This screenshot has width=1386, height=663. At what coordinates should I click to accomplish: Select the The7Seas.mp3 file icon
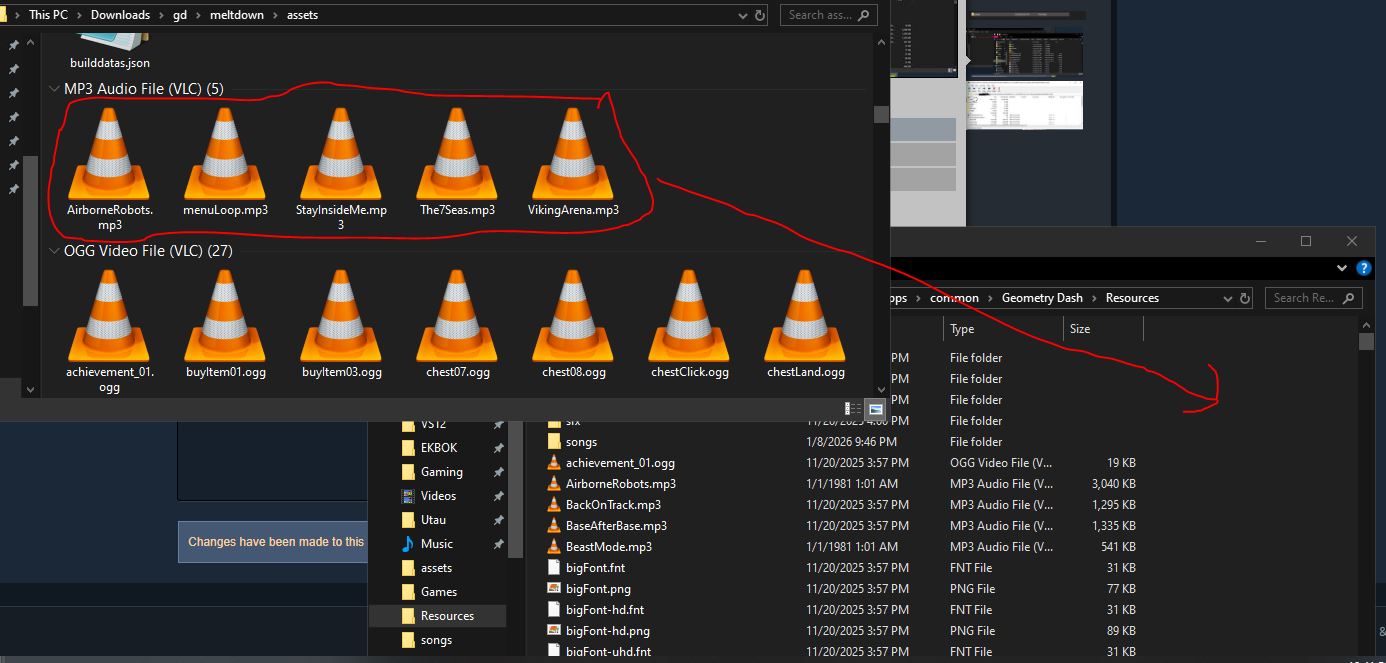457,154
